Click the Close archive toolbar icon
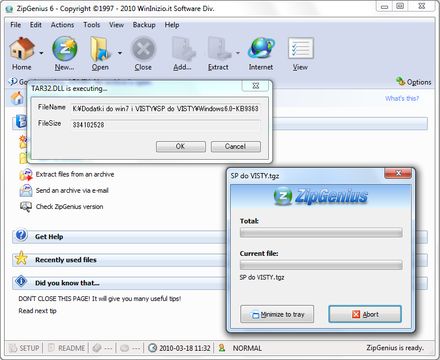The height and width of the screenshot is (360, 440). pos(143,49)
